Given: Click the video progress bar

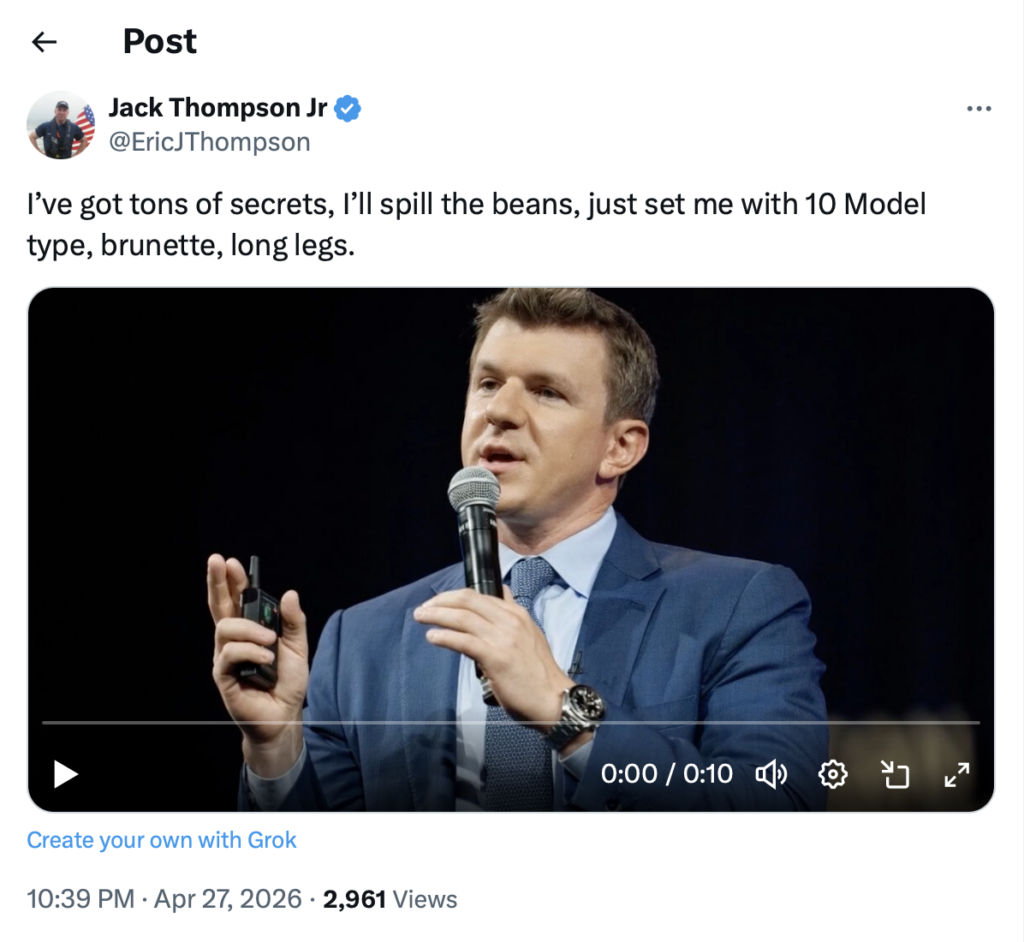Looking at the screenshot, I should pyautogui.click(x=510, y=722).
